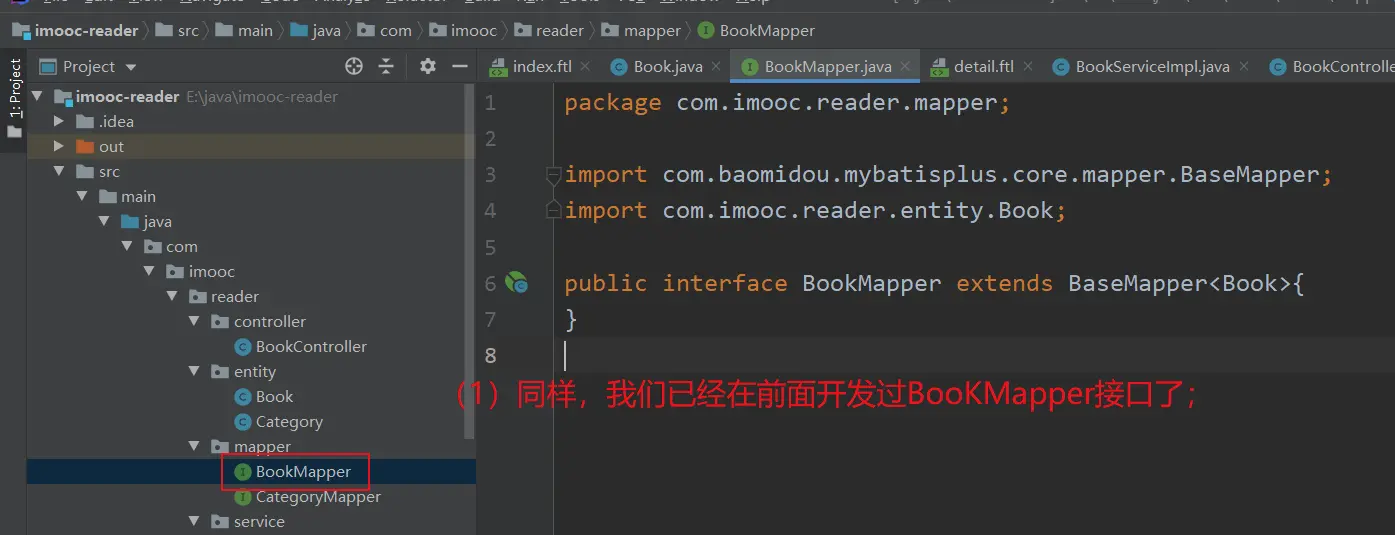Hide the Project panel with minimize icon
The height and width of the screenshot is (535, 1395).
click(x=460, y=67)
